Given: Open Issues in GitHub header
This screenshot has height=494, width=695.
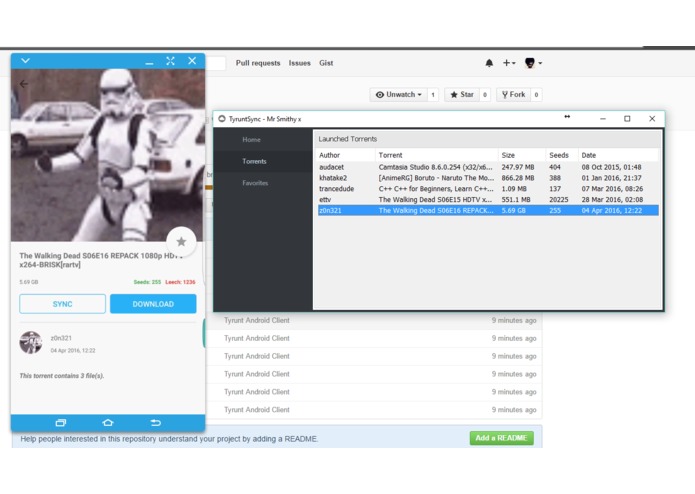Looking at the screenshot, I should tap(300, 63).
